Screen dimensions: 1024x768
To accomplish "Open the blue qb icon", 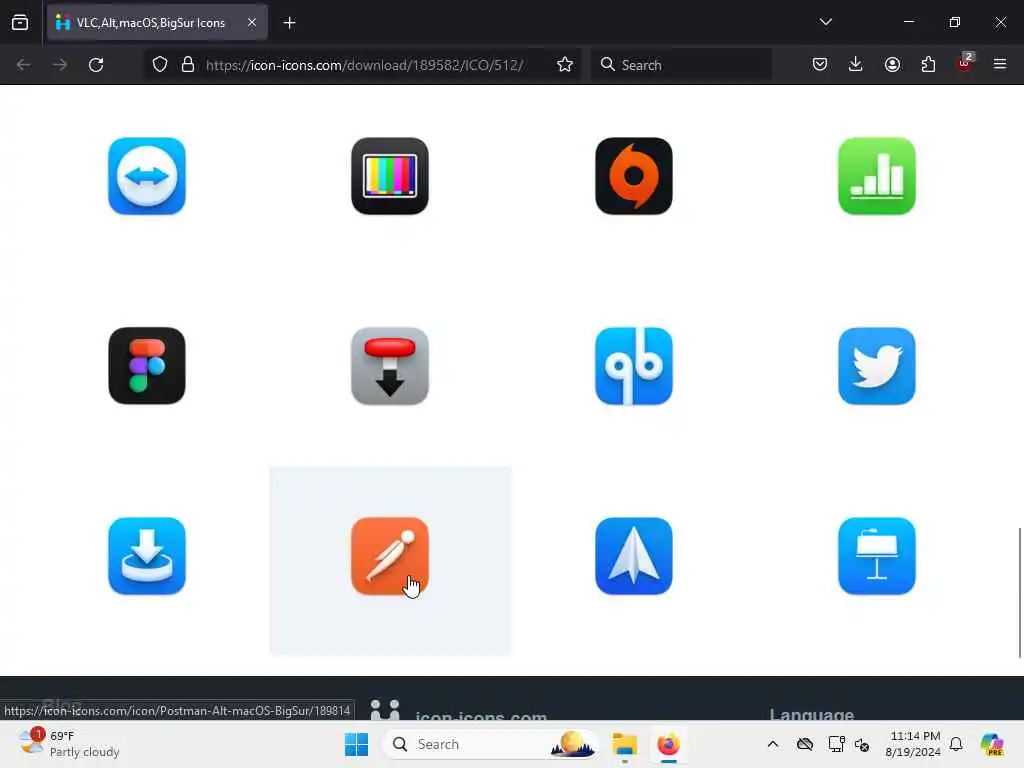I will click(633, 366).
